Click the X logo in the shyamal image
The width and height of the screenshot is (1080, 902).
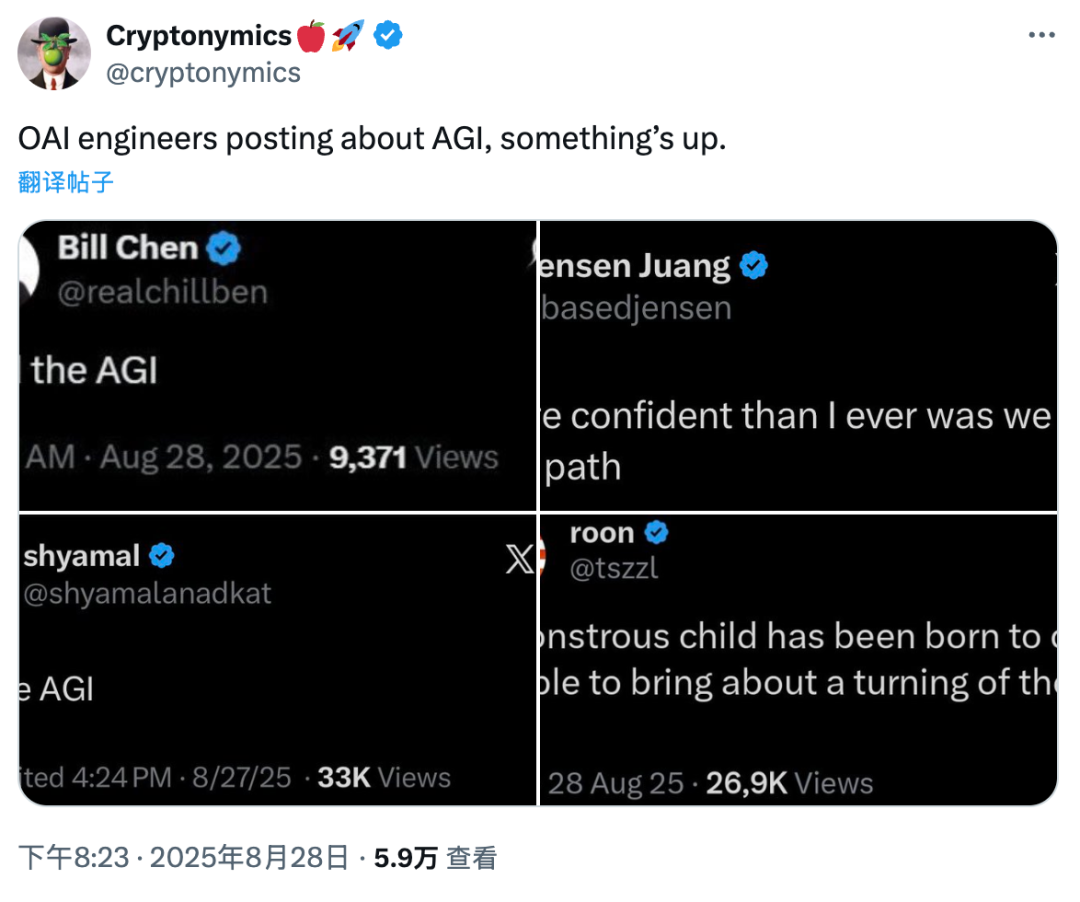(x=520, y=560)
